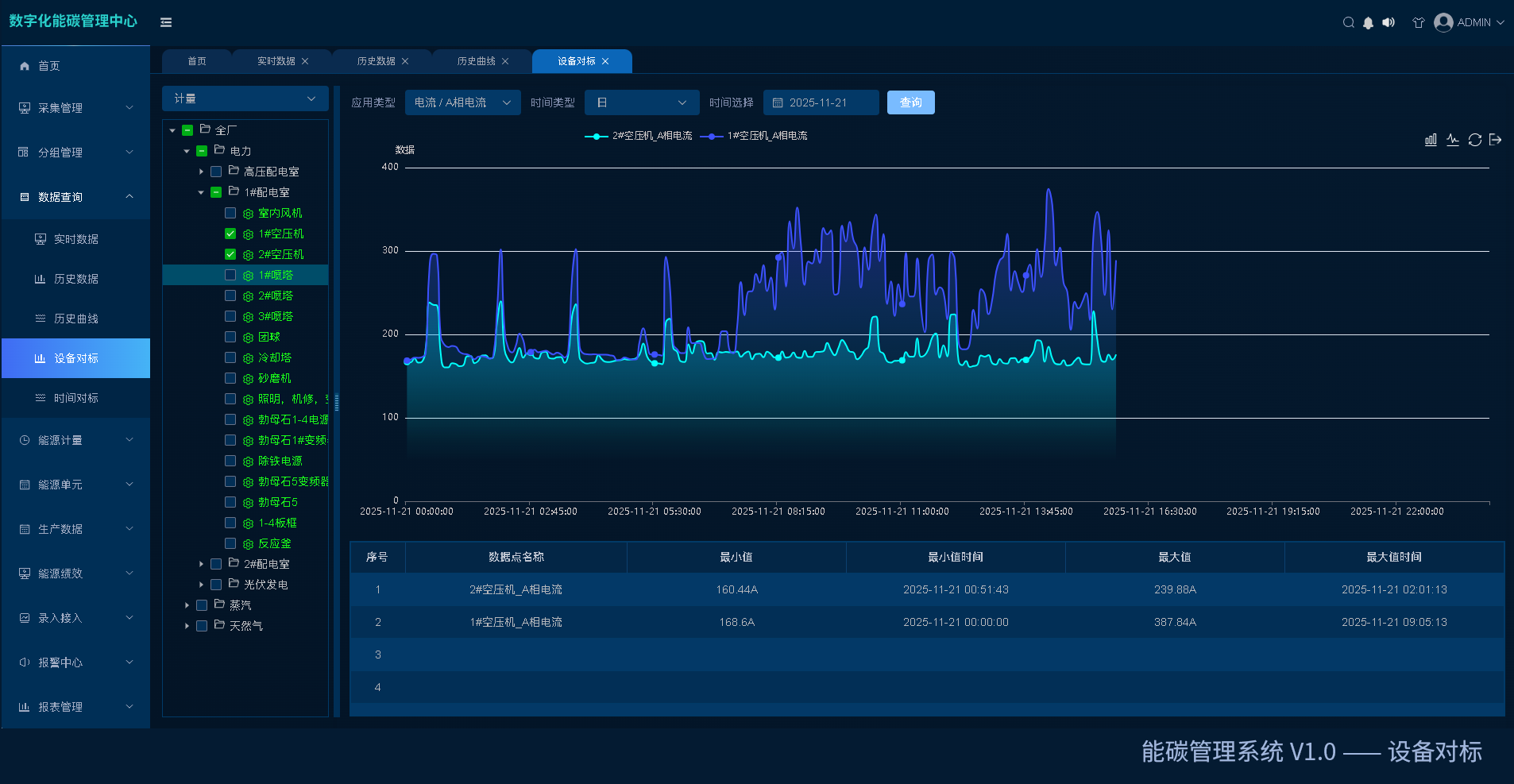This screenshot has width=1514, height=784.
Task: Switch chart to line chart view icon
Action: click(1453, 140)
